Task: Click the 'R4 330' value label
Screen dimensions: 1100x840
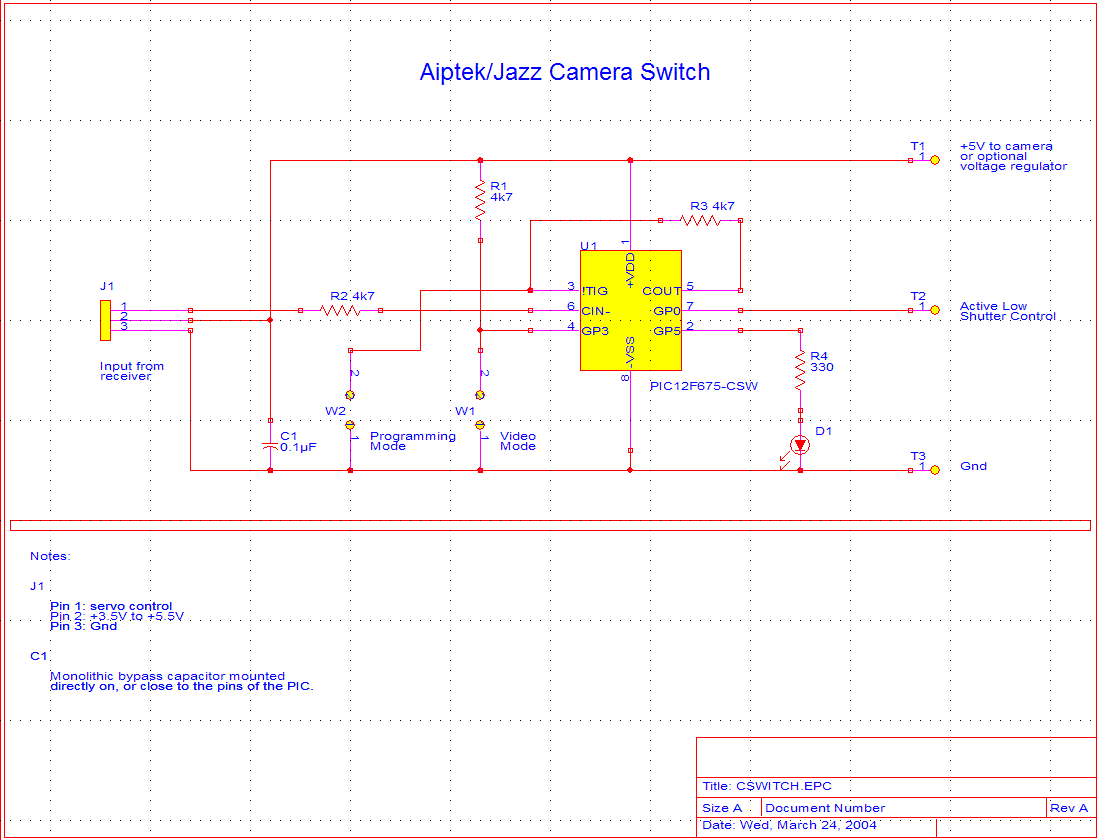Action: 821,361
